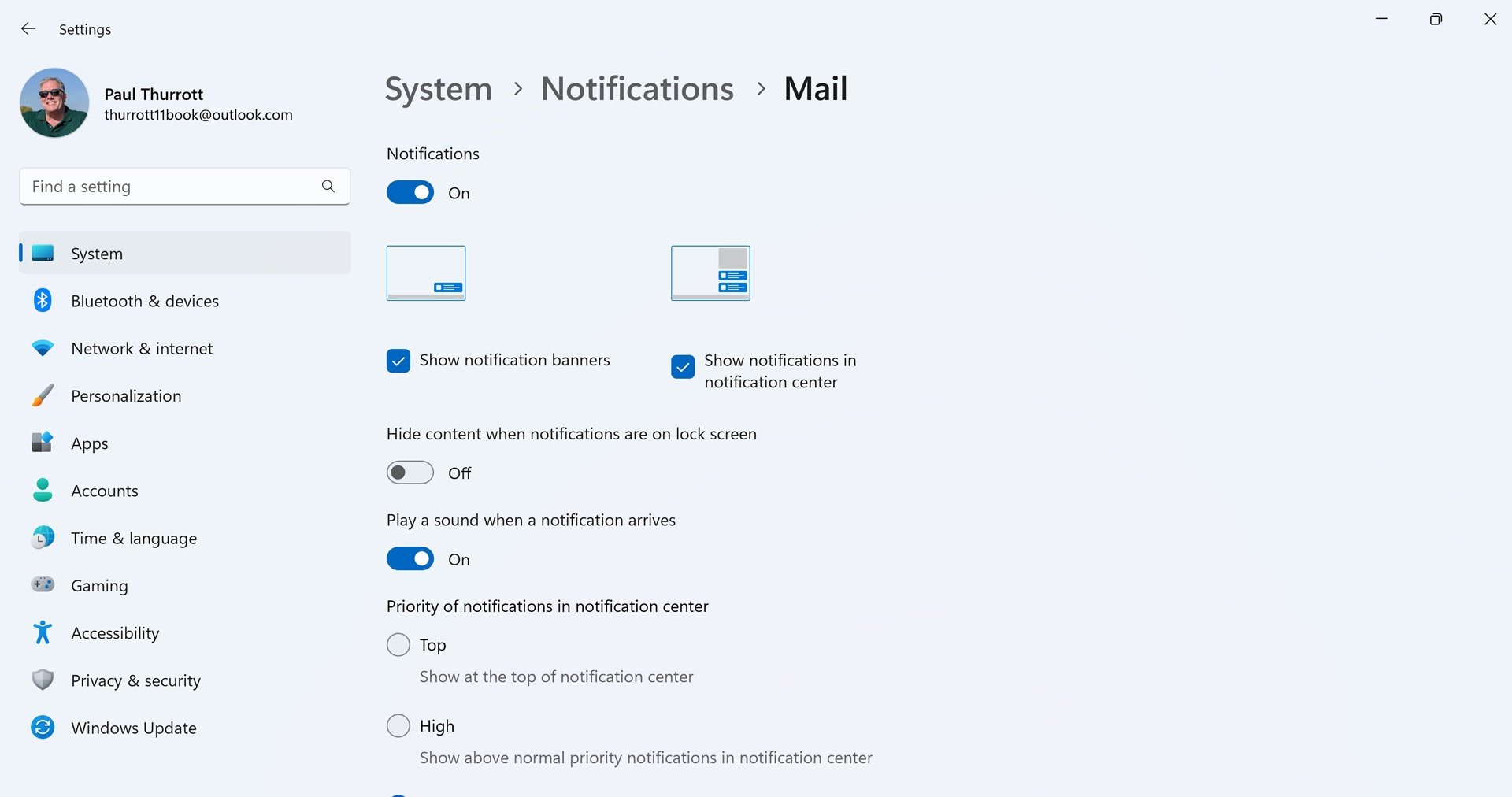This screenshot has height=797, width=1512.
Task: Click the Personalization paintbrush icon
Action: pos(43,395)
